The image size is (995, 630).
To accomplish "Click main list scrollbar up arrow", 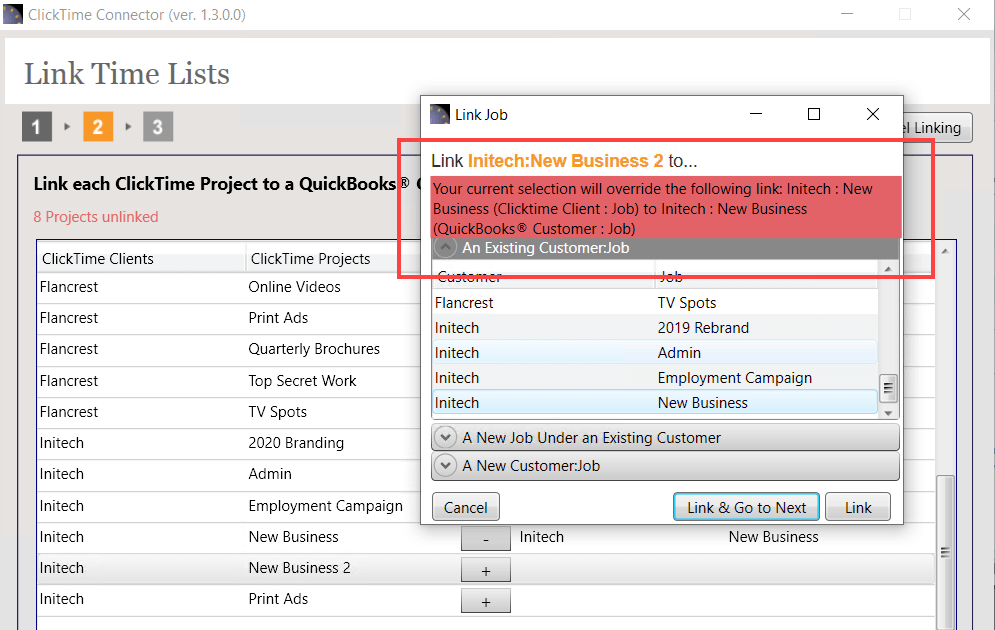I will tap(946, 251).
